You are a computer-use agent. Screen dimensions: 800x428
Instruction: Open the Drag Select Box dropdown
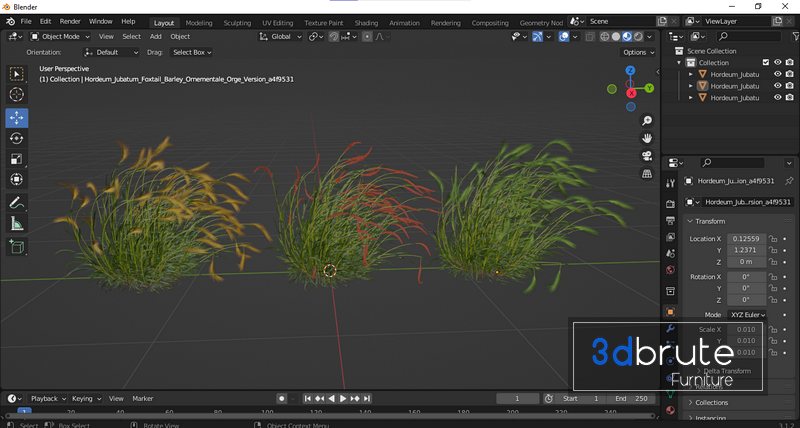tap(191, 53)
